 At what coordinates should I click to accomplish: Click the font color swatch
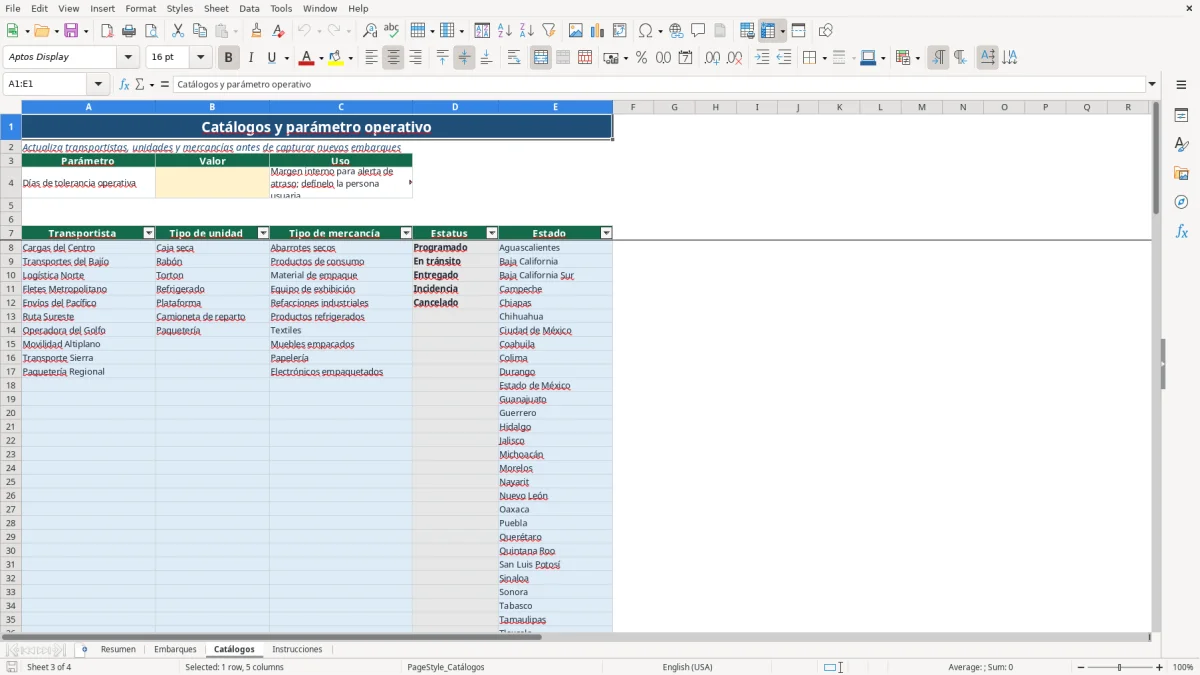pos(306,58)
